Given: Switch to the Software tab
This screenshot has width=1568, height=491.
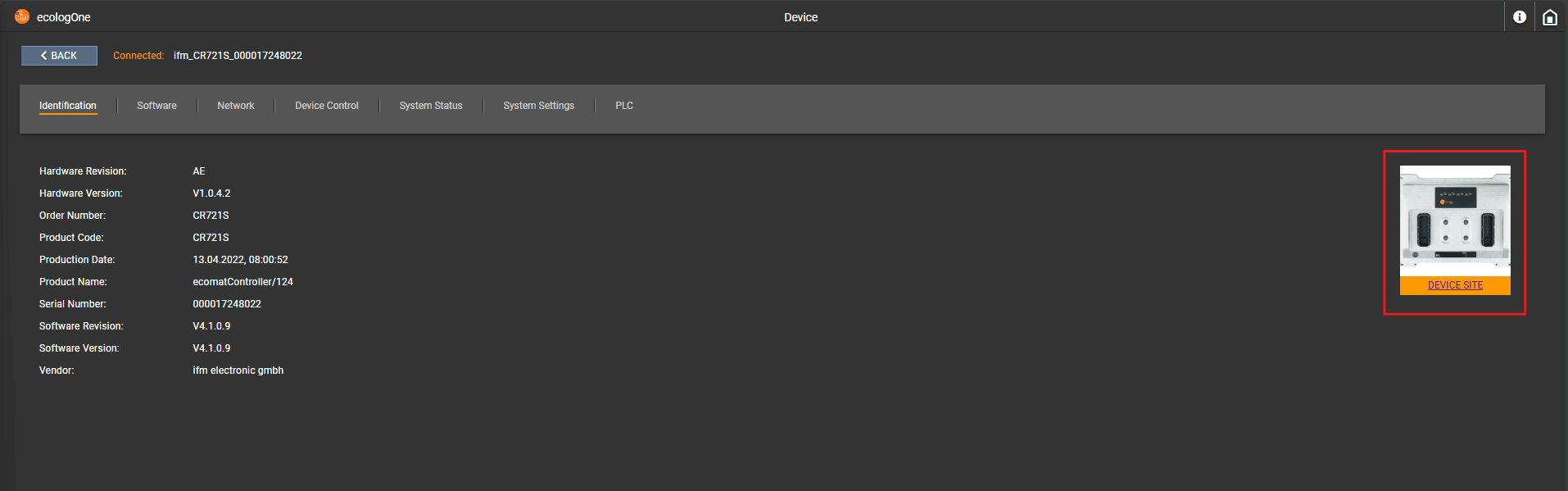Looking at the screenshot, I should tap(156, 106).
